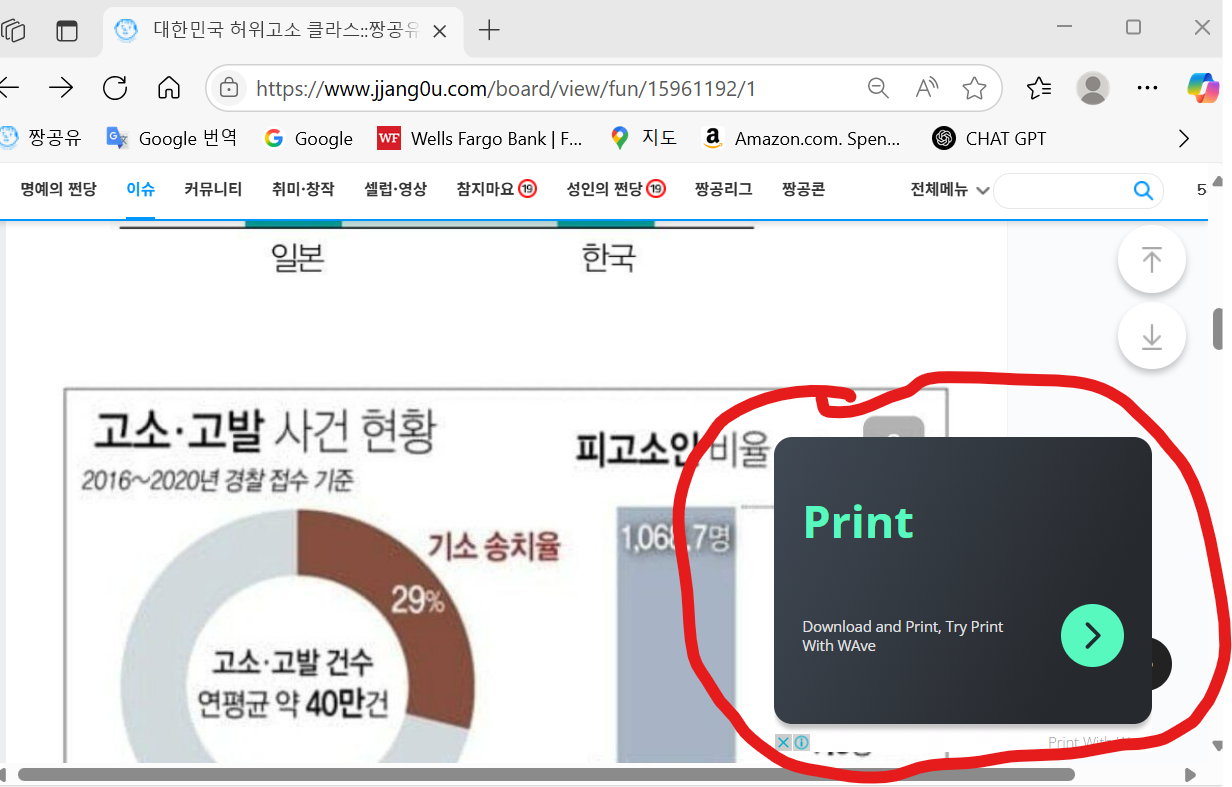Click the horizontal scrollbar right arrow

[1190, 774]
